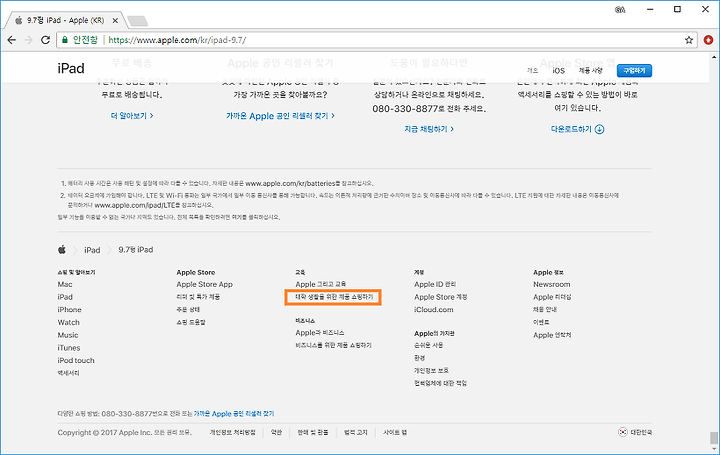This screenshot has height=455, width=720.
Task: Open the 주문 상태 link
Action: [x=188, y=309]
